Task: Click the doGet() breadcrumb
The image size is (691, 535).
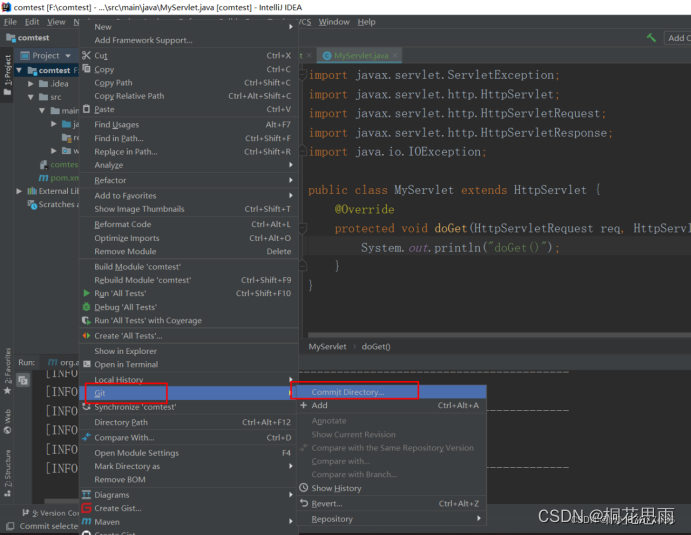Action: point(376,346)
